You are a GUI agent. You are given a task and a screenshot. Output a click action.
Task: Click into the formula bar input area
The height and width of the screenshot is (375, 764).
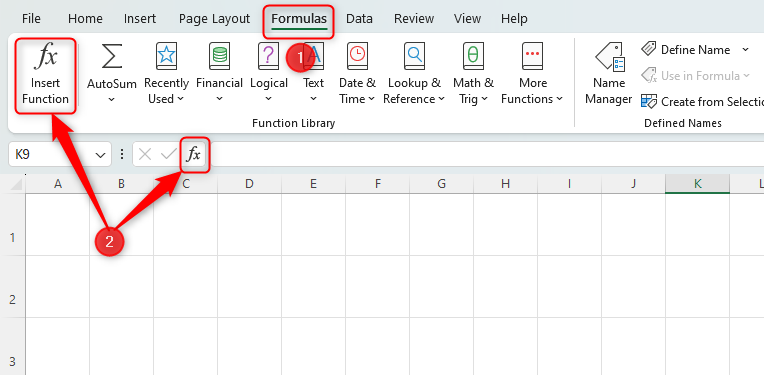pos(487,155)
